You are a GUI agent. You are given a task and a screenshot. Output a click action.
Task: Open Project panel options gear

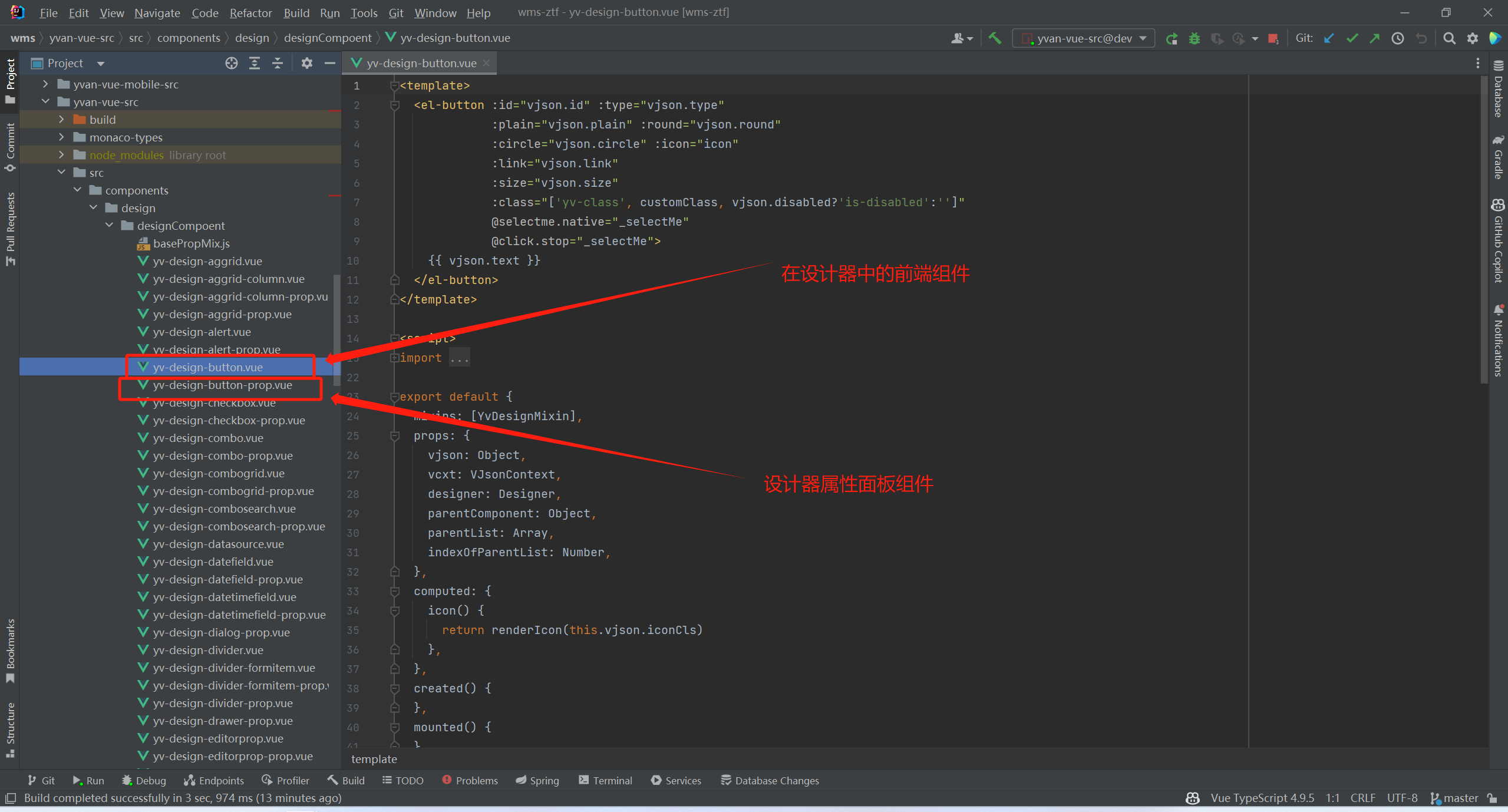click(307, 63)
